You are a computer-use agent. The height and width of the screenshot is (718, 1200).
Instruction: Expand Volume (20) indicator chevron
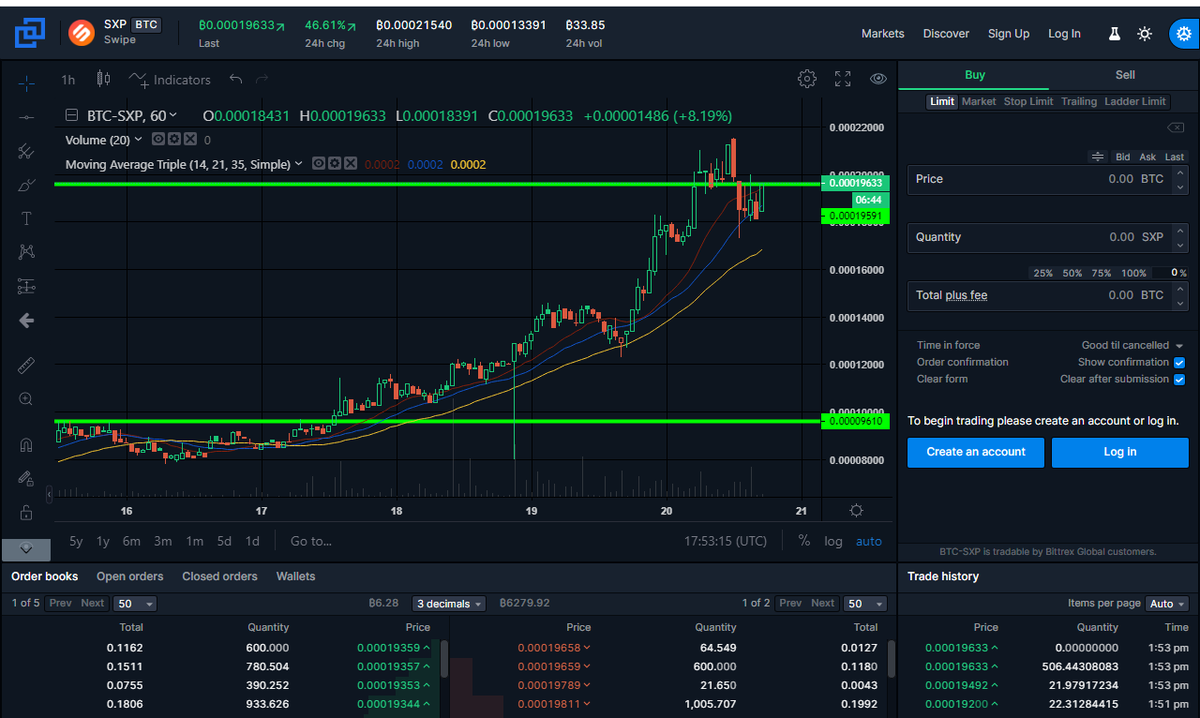[x=138, y=140]
